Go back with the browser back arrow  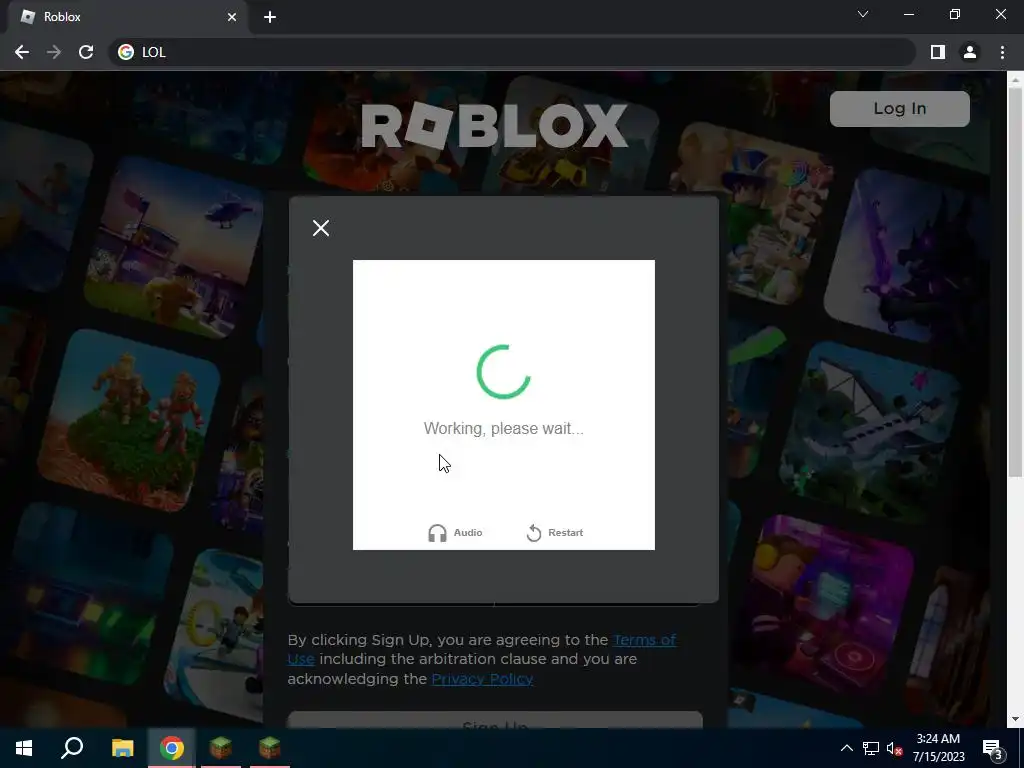pos(22,52)
